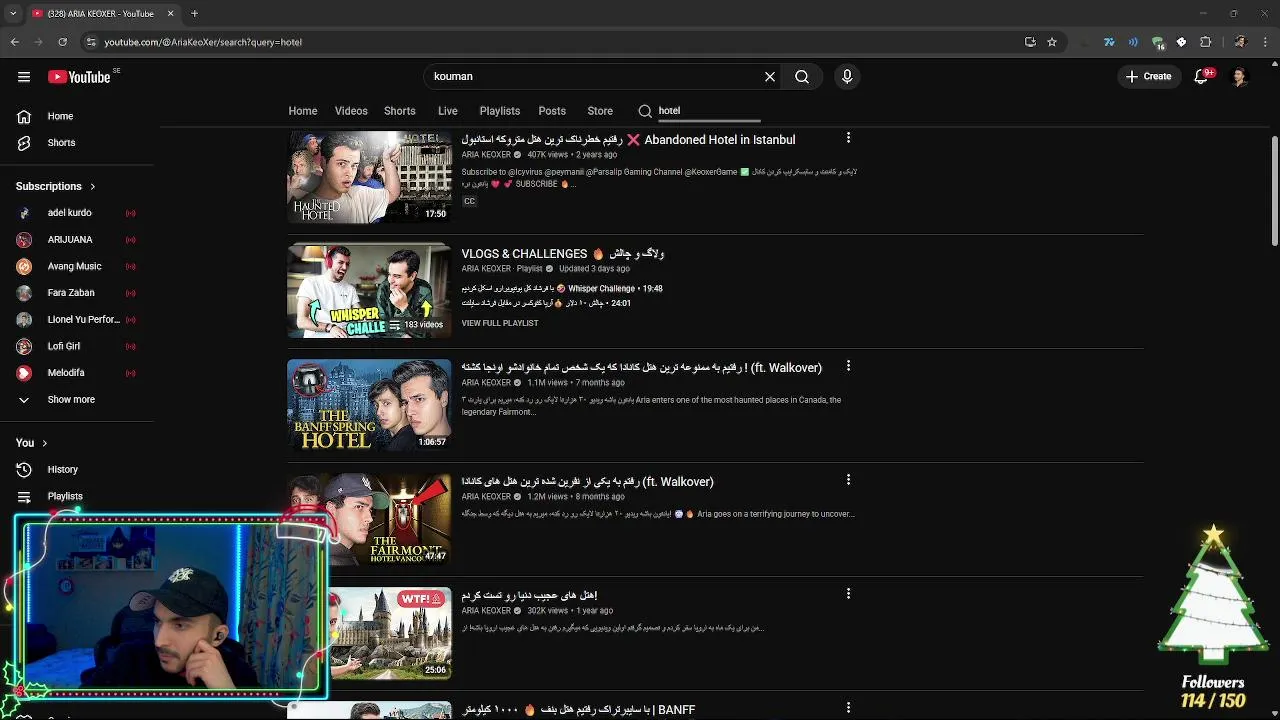Open the YouTube hamburger guide menu
The image size is (1280, 720).
point(24,77)
